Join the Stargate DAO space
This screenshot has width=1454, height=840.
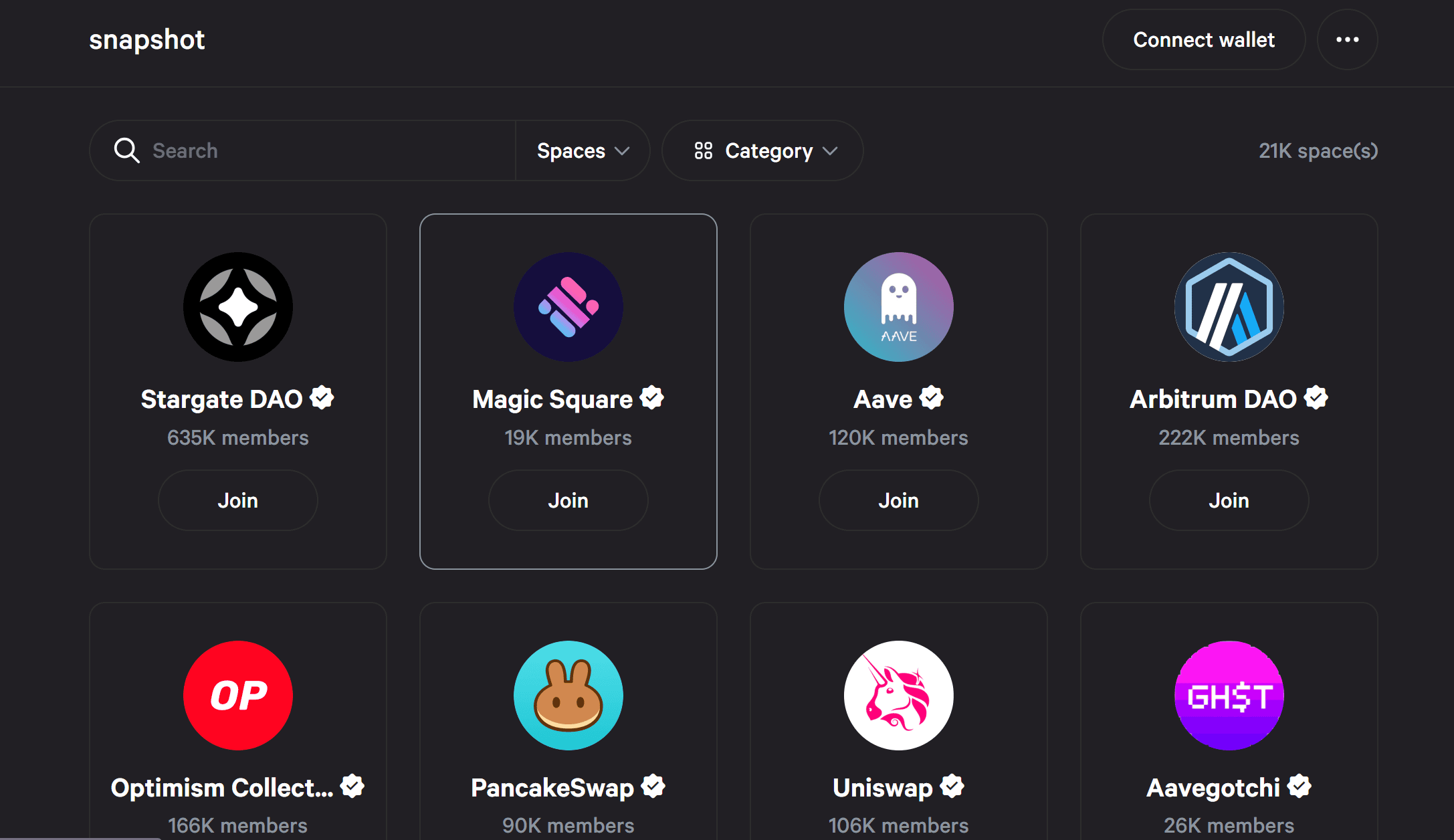tap(237, 500)
